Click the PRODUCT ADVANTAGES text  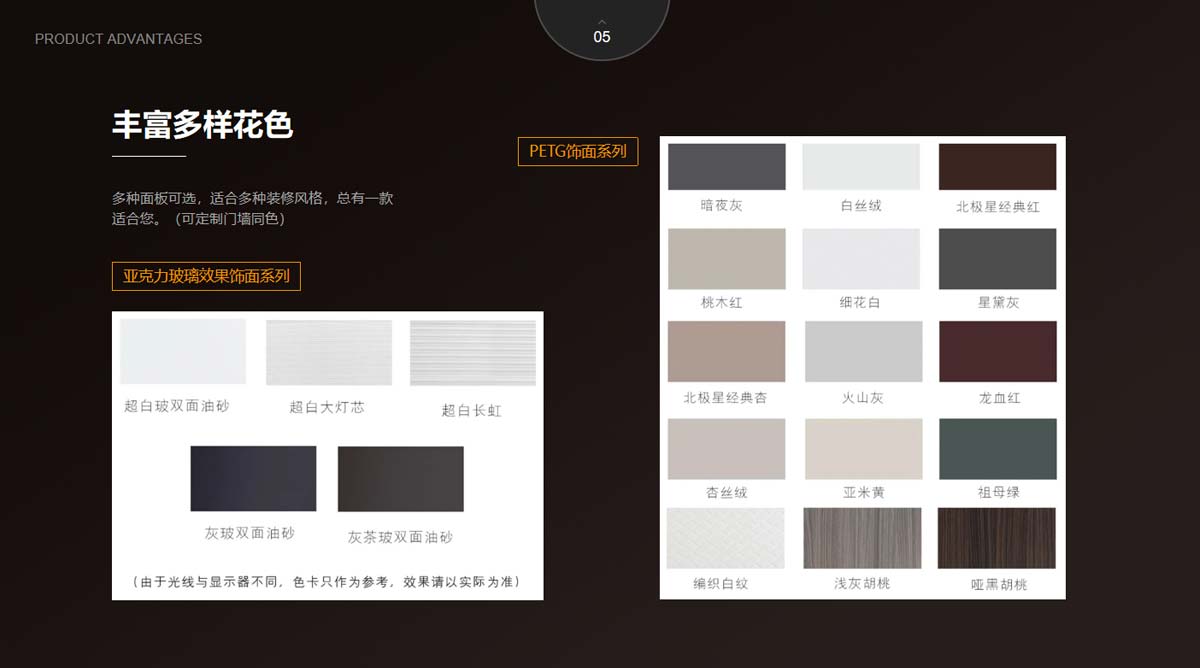point(118,39)
